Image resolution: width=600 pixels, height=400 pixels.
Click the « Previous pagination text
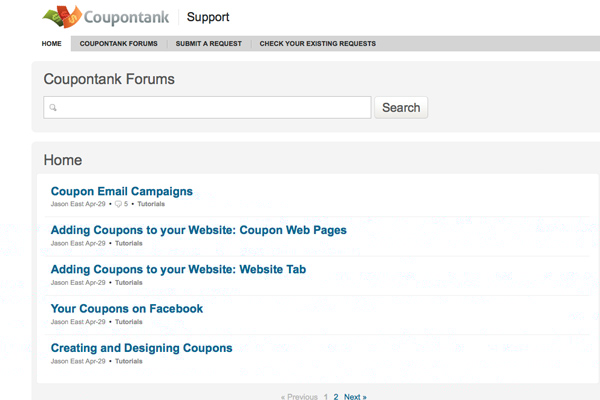click(299, 397)
